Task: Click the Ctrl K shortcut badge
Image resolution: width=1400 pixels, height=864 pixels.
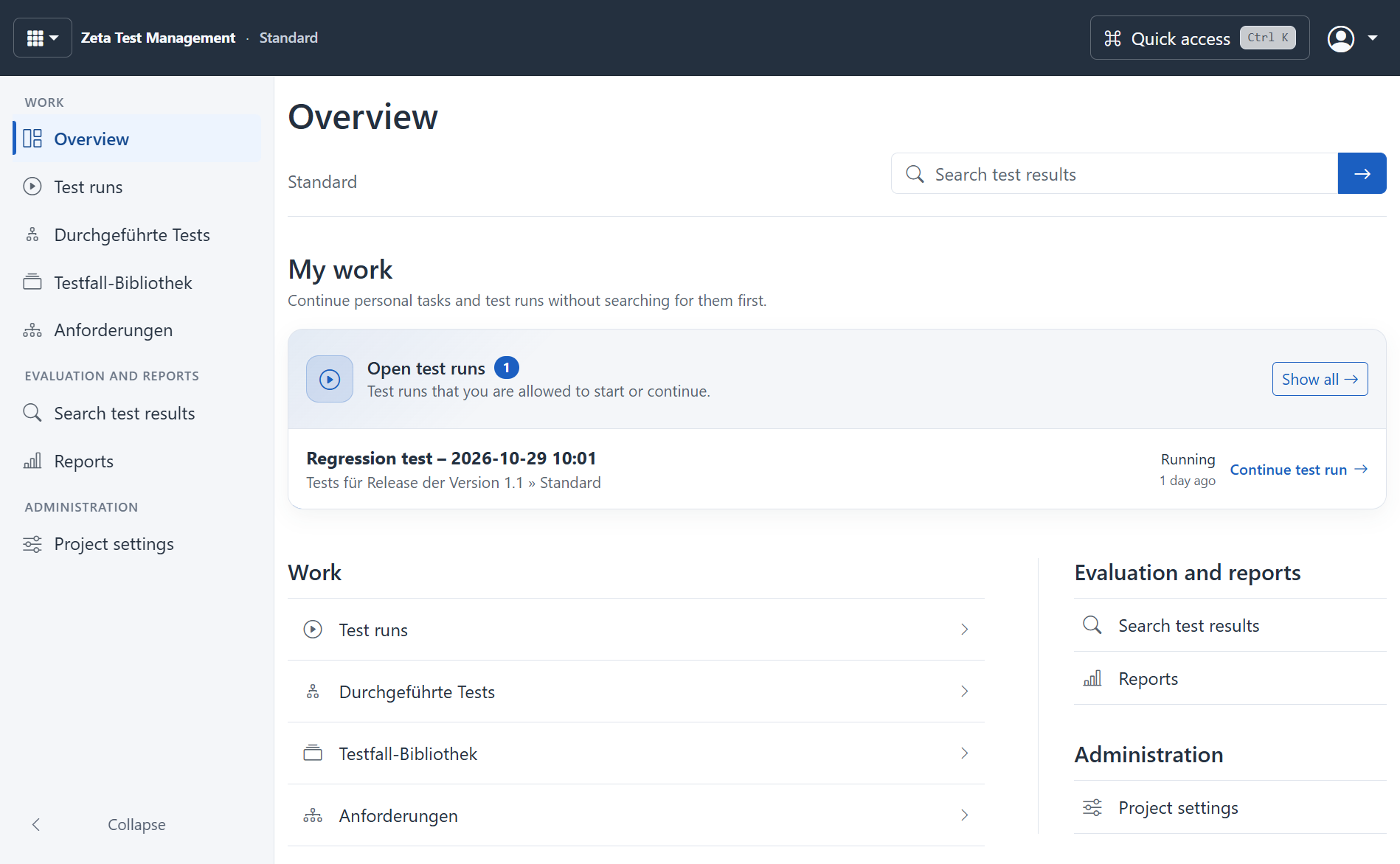Action: (1268, 38)
